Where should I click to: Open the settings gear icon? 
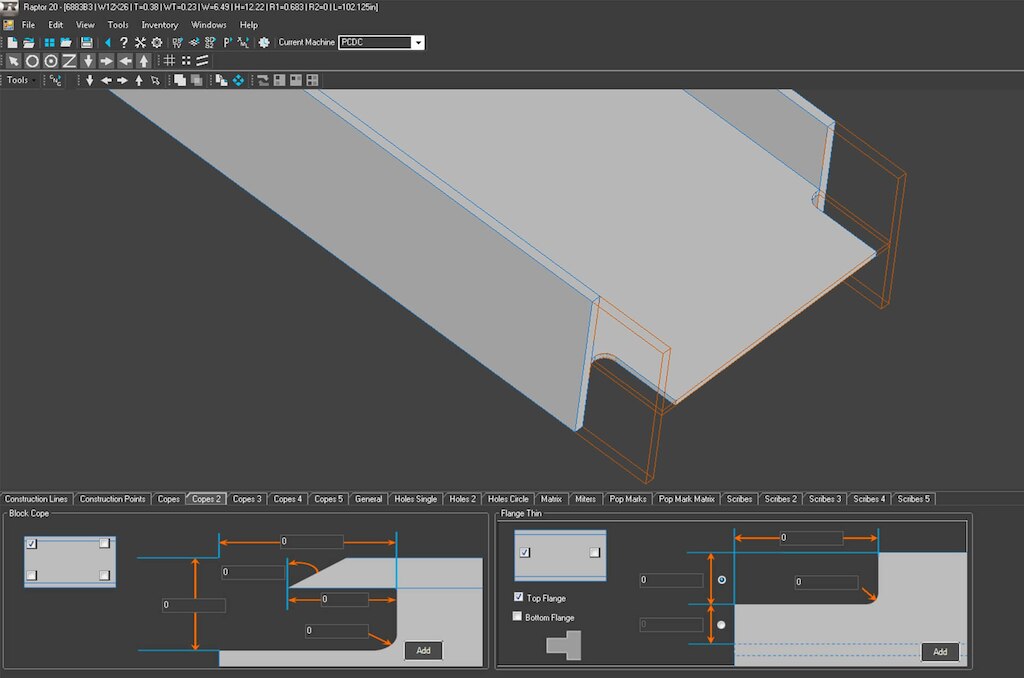[x=157, y=42]
